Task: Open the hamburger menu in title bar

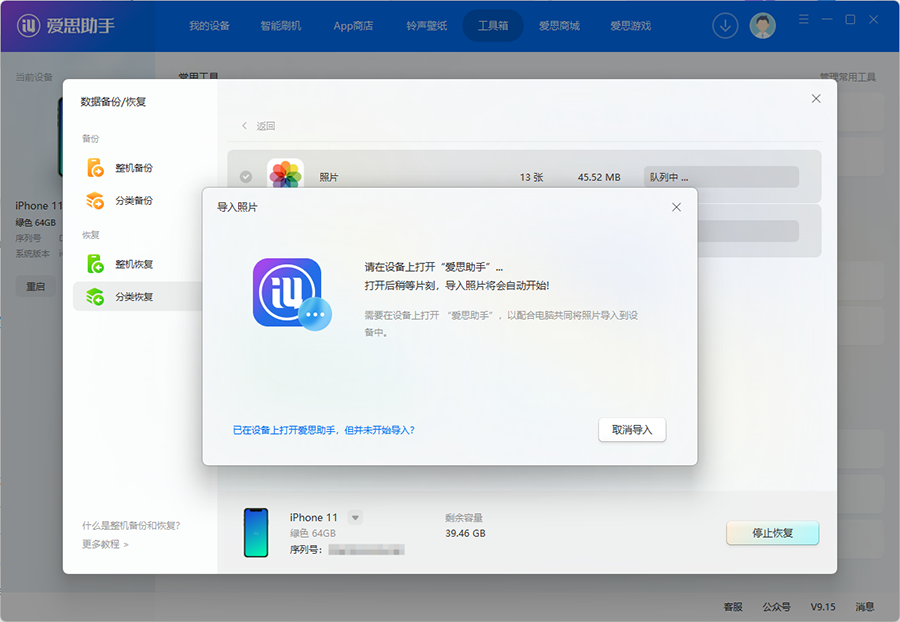Action: coord(804,20)
